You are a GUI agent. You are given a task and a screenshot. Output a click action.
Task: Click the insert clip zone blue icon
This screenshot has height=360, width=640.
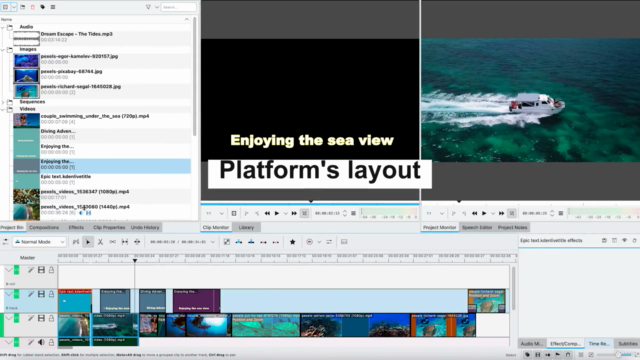pos(239,242)
